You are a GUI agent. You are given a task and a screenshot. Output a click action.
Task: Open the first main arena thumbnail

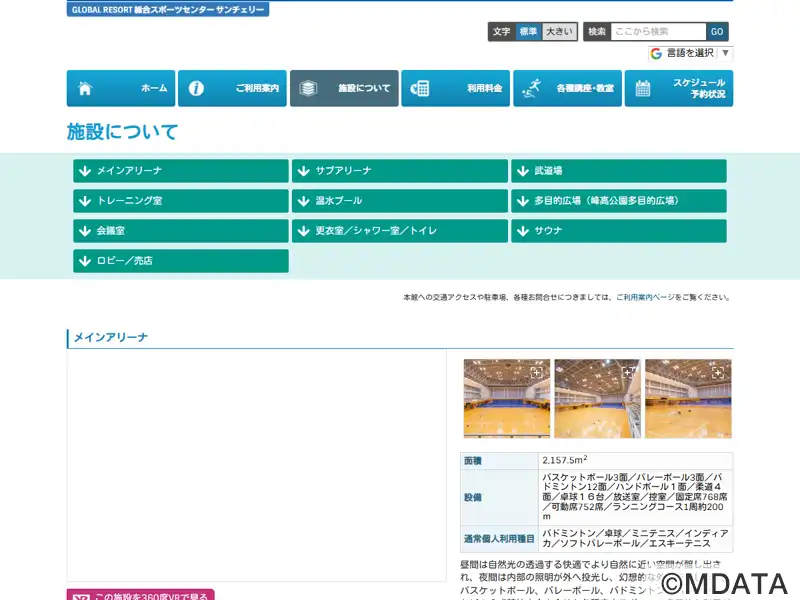(x=507, y=398)
